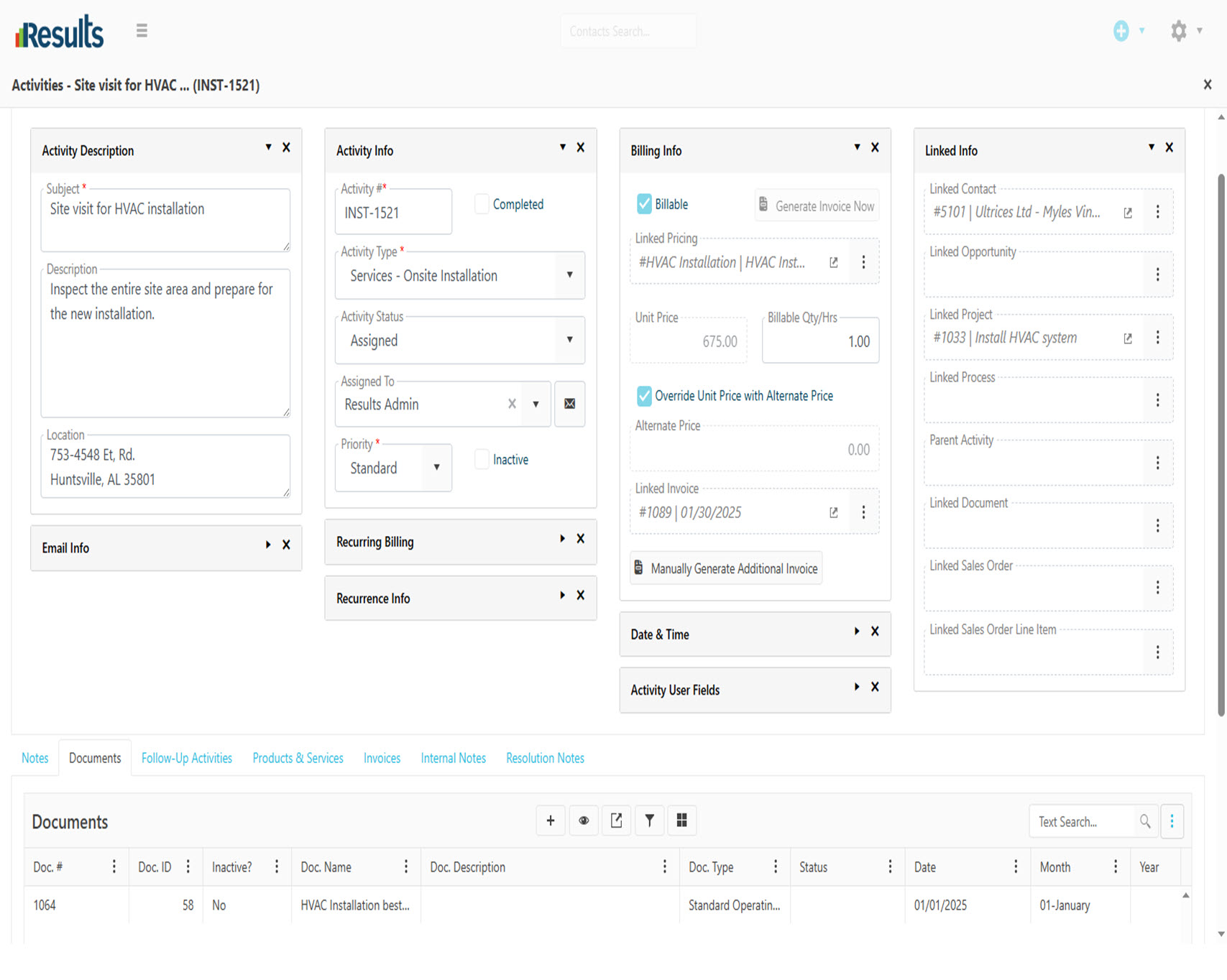The width and height of the screenshot is (1227, 980).
Task: Click the email envelope icon beside Assigned To
Action: tap(569, 404)
